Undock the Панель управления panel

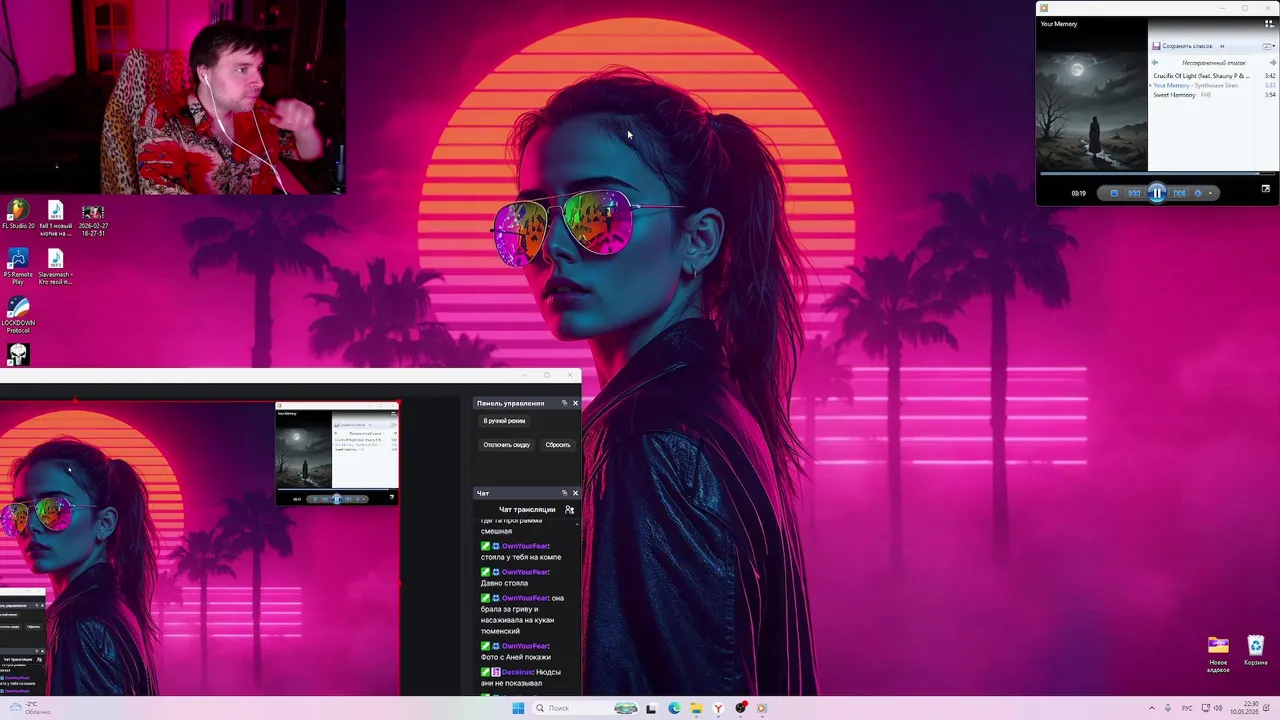pos(564,403)
